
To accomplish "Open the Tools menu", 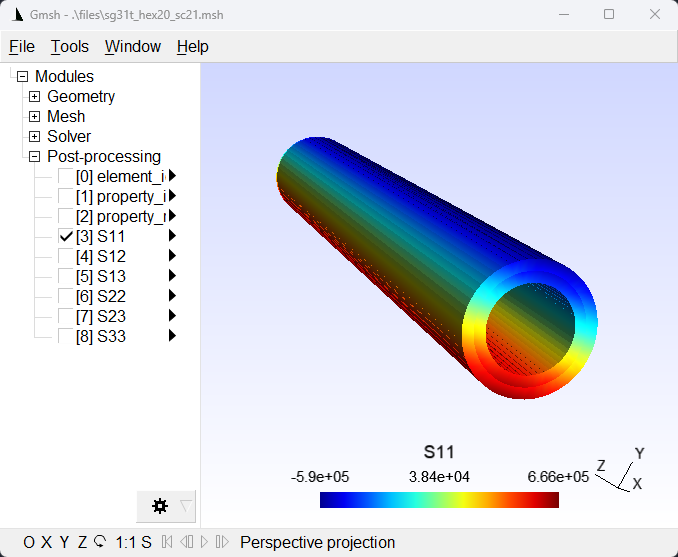I will pyautogui.click(x=70, y=47).
